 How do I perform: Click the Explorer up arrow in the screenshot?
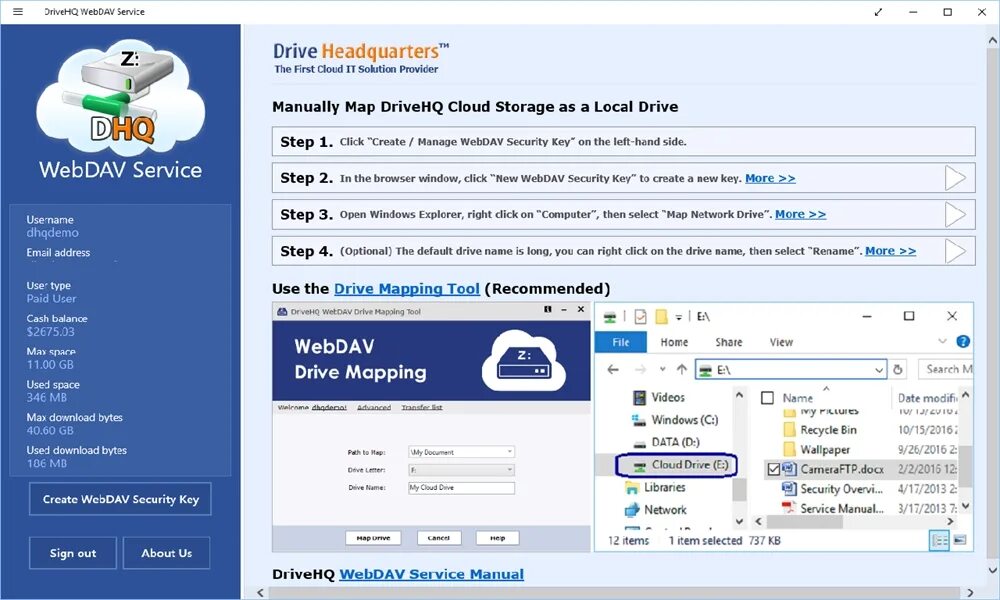click(681, 369)
